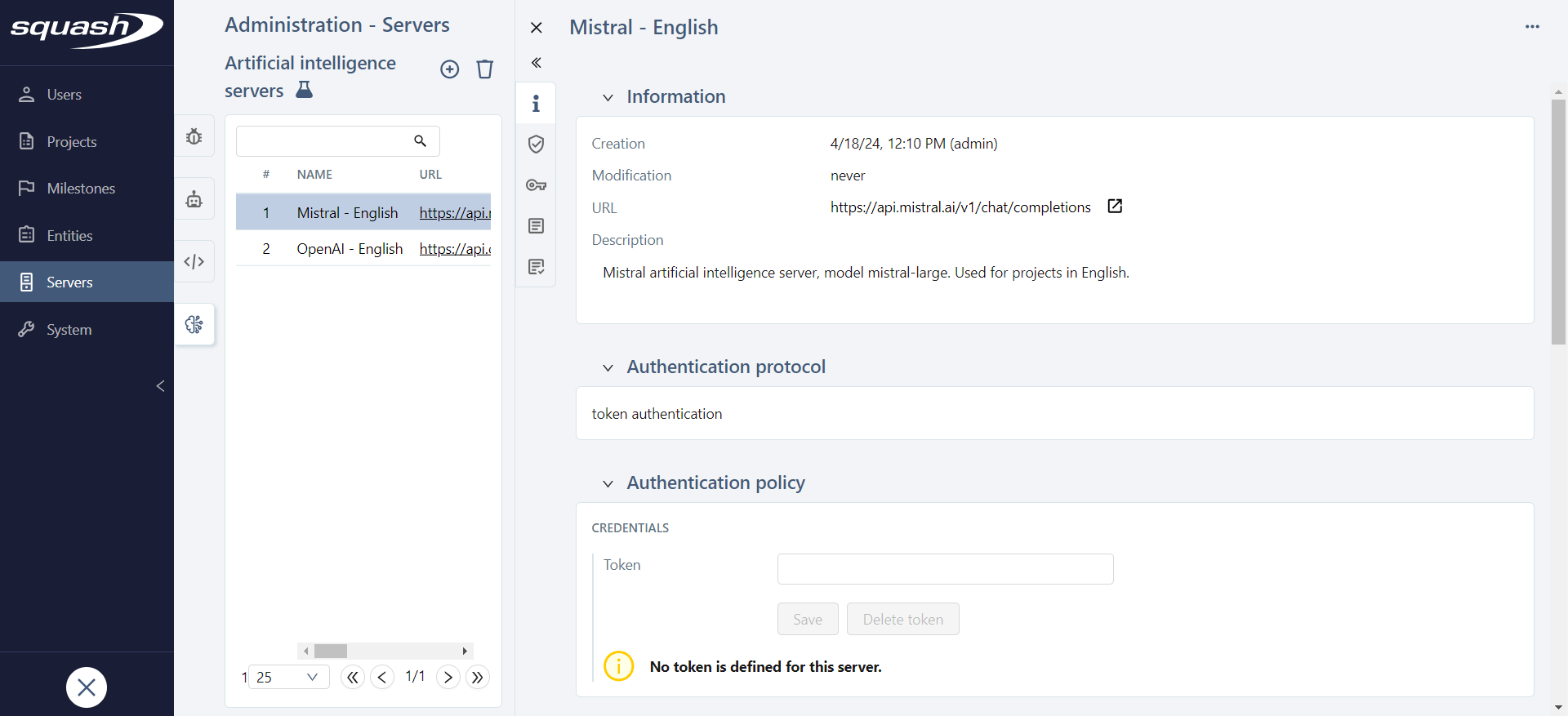The image size is (1568, 716).
Task: Go to Users in sidebar
Action: (x=64, y=95)
